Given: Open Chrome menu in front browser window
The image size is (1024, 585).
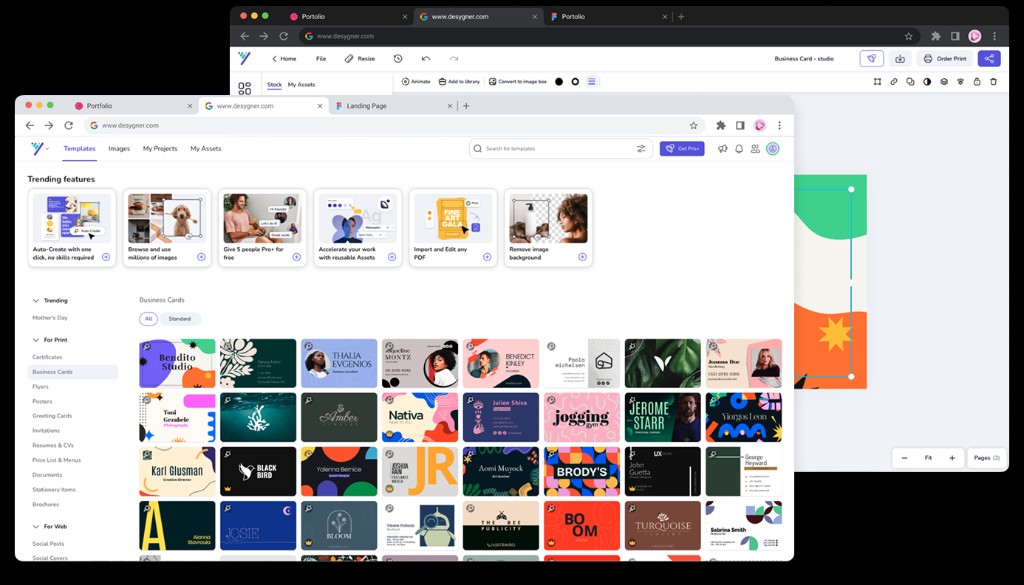Looking at the screenshot, I should coord(779,125).
